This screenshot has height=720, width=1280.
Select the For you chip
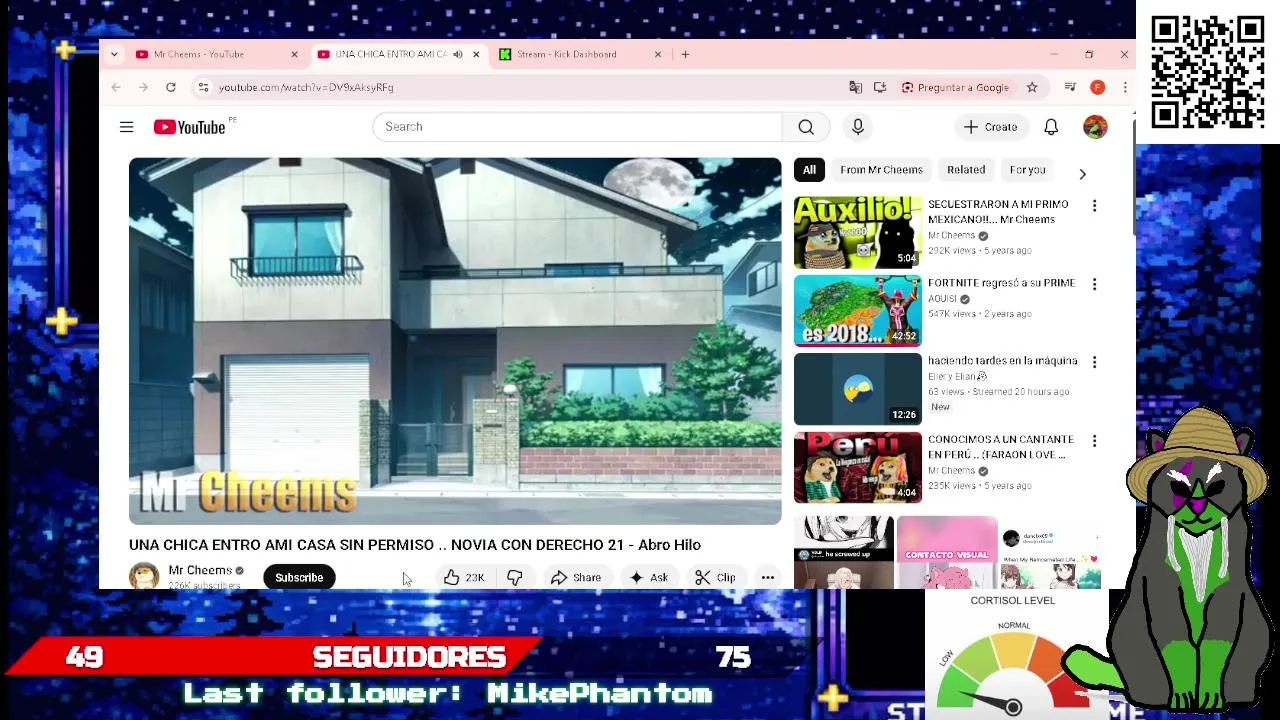pyautogui.click(x=1027, y=170)
